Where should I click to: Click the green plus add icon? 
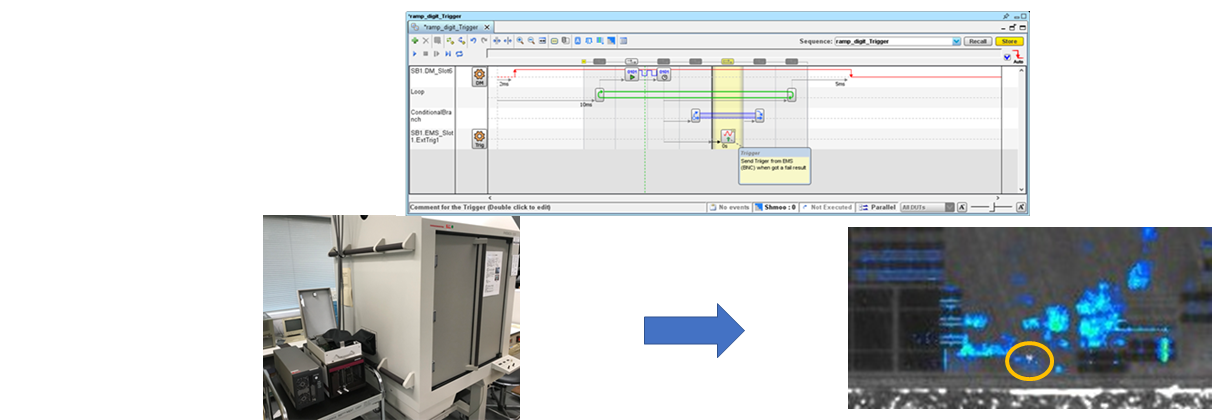tap(414, 41)
